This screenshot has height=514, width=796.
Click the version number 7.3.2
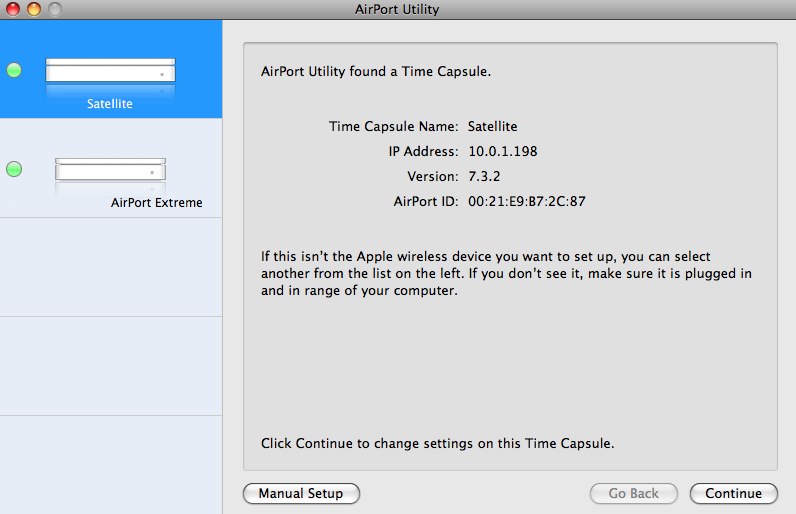click(x=485, y=176)
